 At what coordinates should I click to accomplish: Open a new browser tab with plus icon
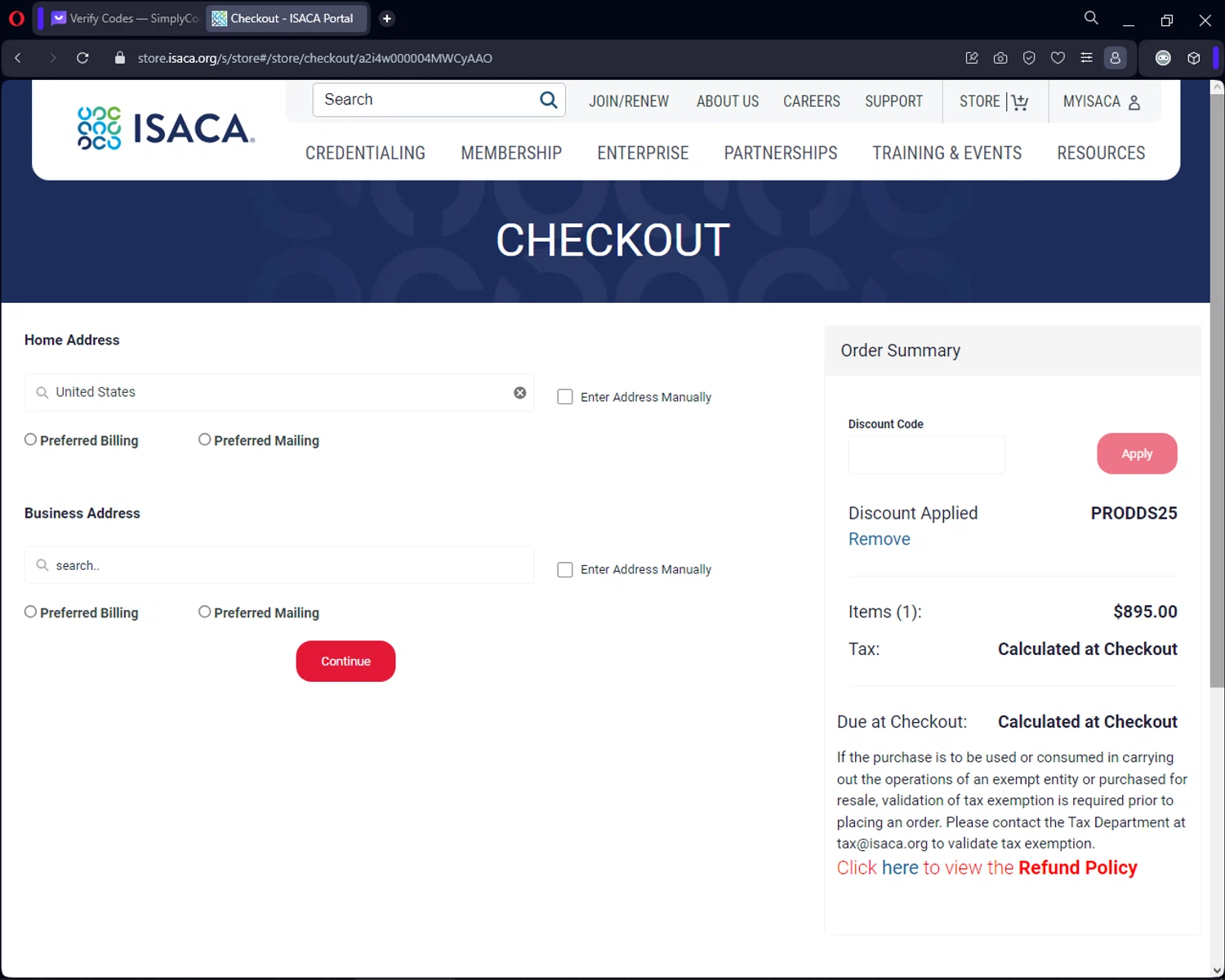(387, 18)
